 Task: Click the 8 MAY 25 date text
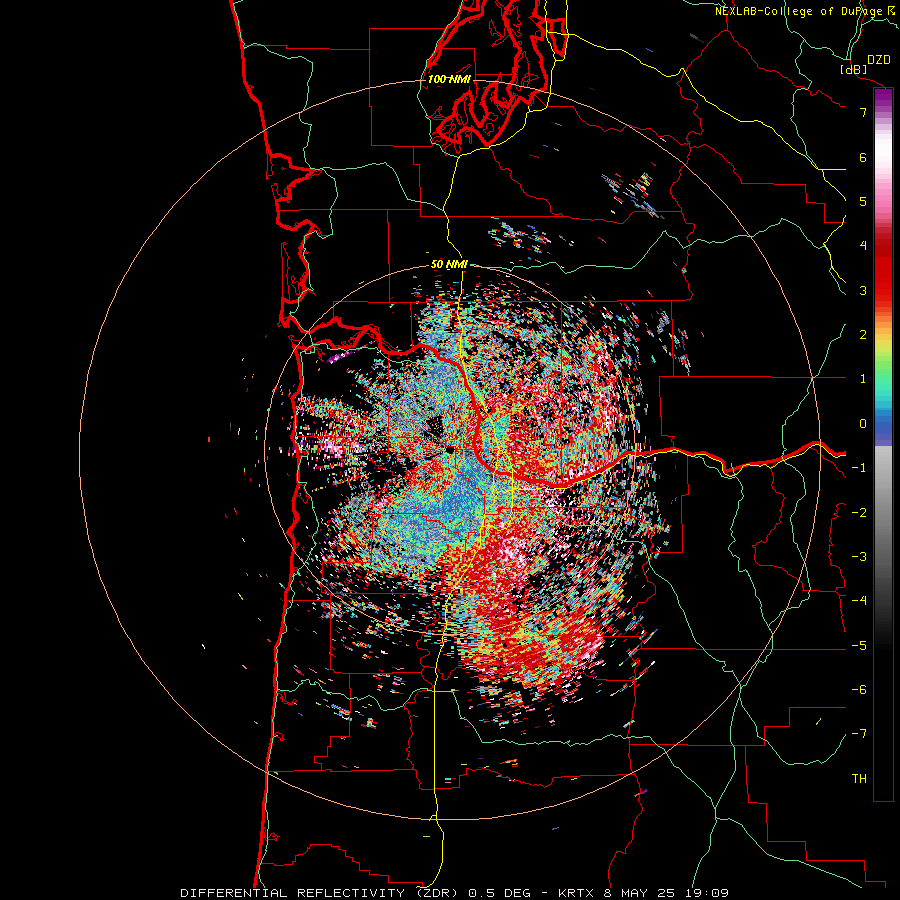pyautogui.click(x=639, y=893)
